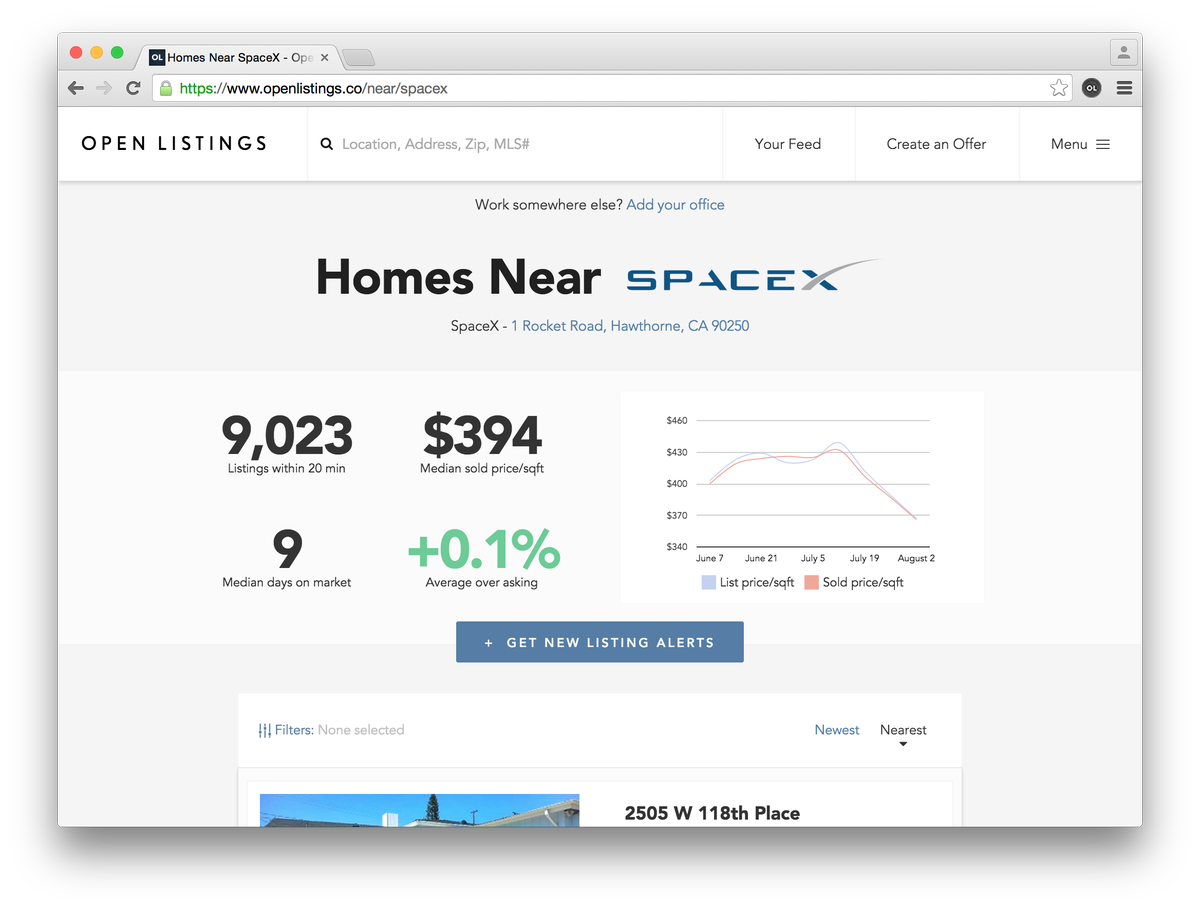Click the browser back arrow
This screenshot has height=909, width=1200.
(x=76, y=88)
